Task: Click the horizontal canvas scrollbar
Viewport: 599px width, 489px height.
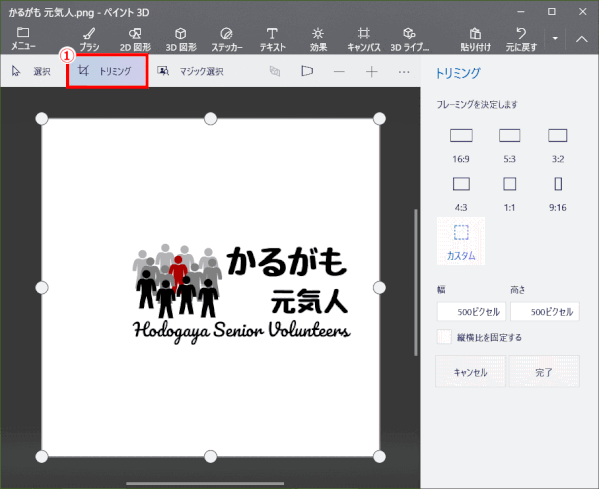Action: pos(205,484)
